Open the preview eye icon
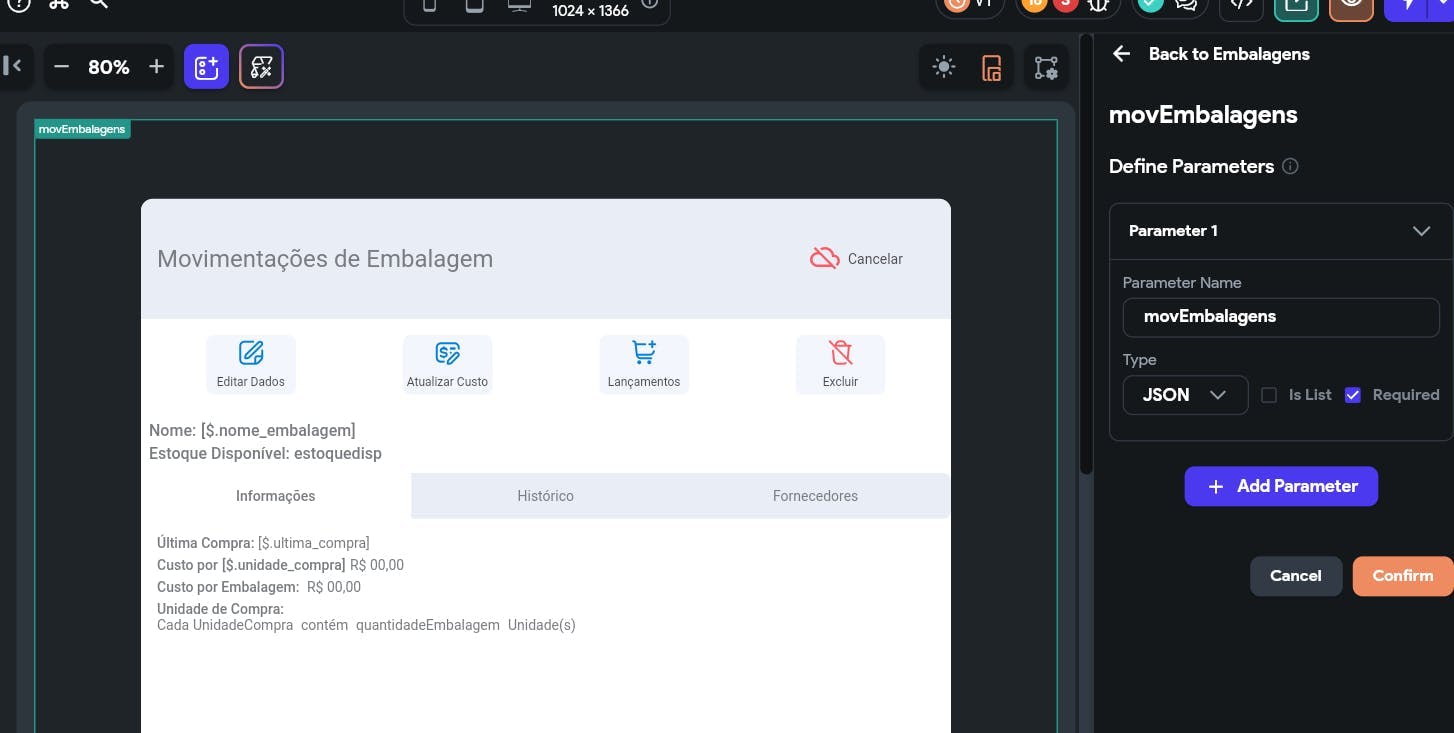Image resolution: width=1454 pixels, height=733 pixels. click(1351, 5)
